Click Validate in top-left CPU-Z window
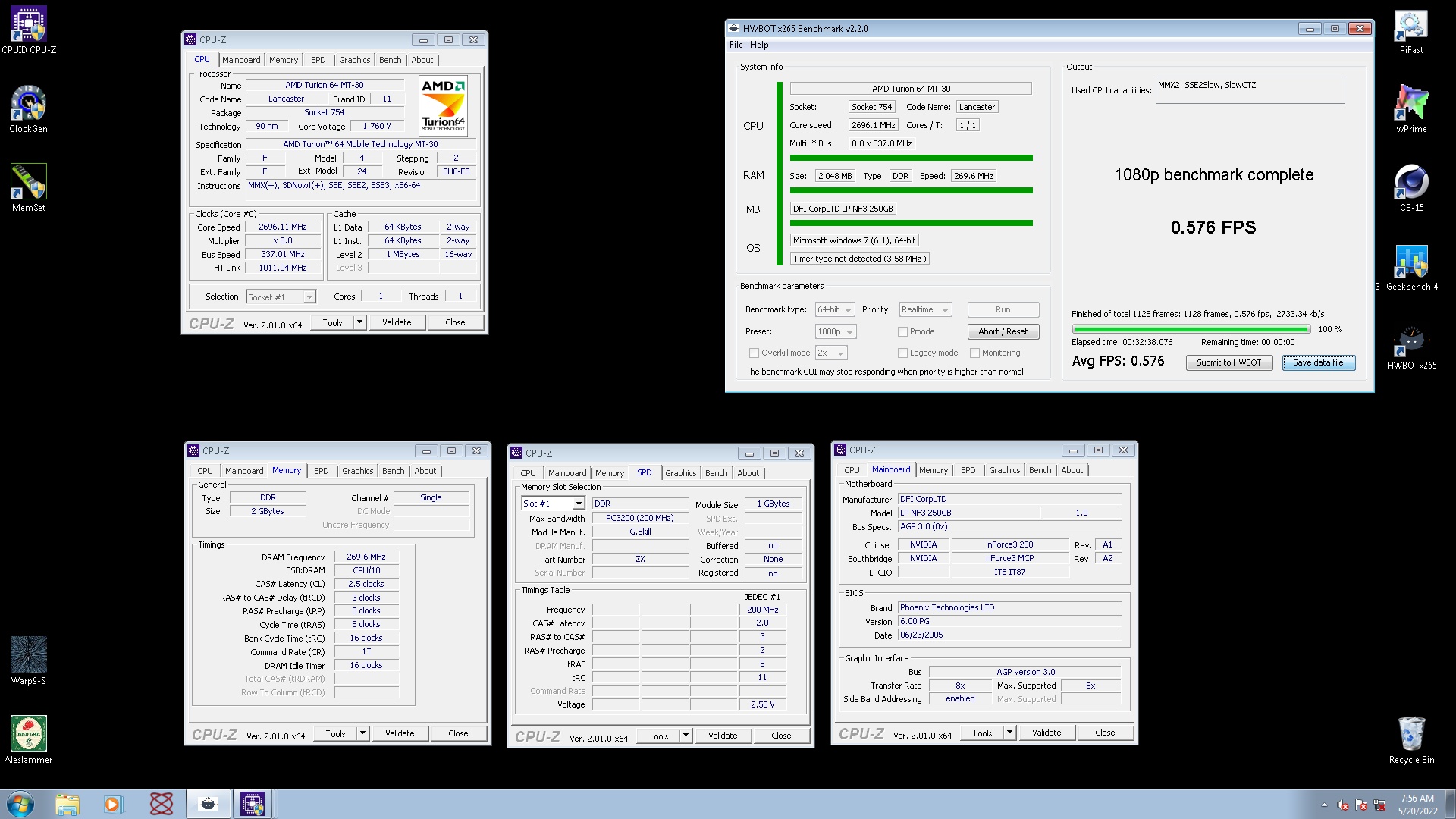1456x819 pixels. (x=397, y=322)
